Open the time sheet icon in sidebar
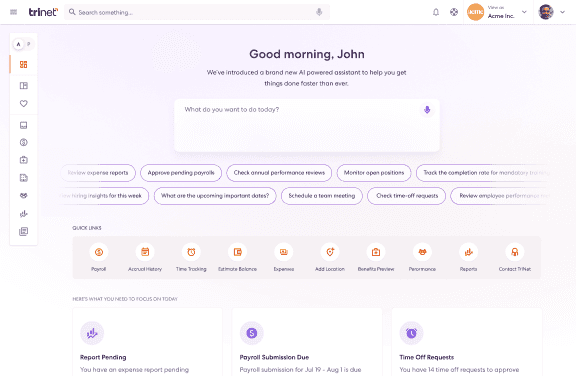The height and width of the screenshot is (376, 576). [x=24, y=178]
